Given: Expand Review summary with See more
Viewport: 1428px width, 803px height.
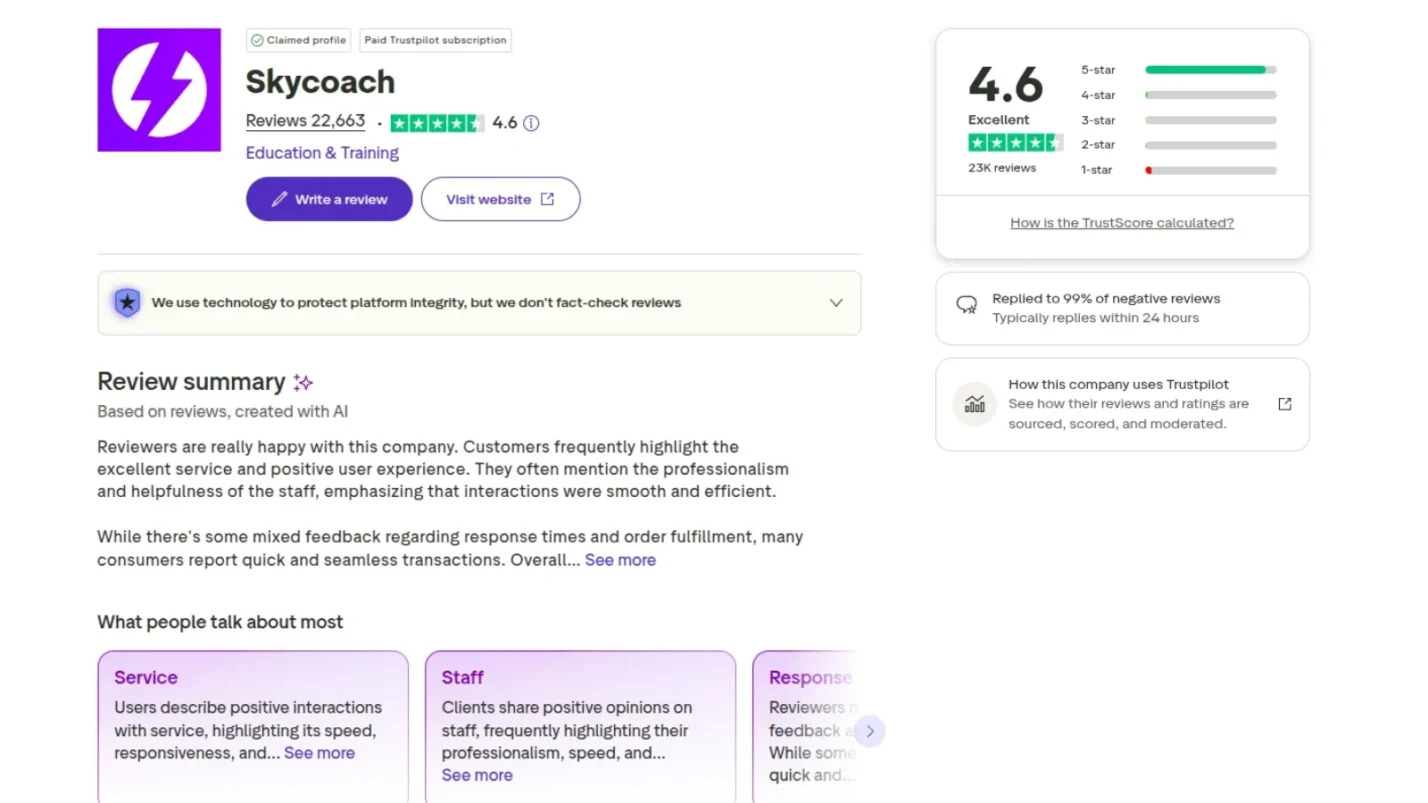Looking at the screenshot, I should coord(620,560).
